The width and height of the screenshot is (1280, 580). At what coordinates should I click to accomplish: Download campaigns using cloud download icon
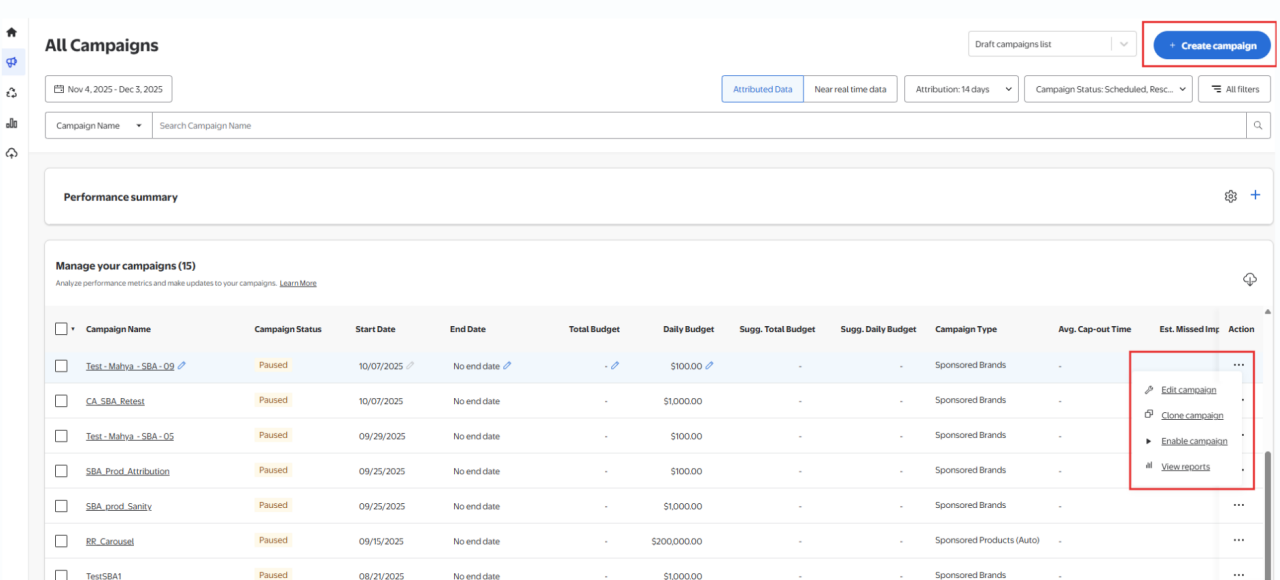pyautogui.click(x=1249, y=279)
